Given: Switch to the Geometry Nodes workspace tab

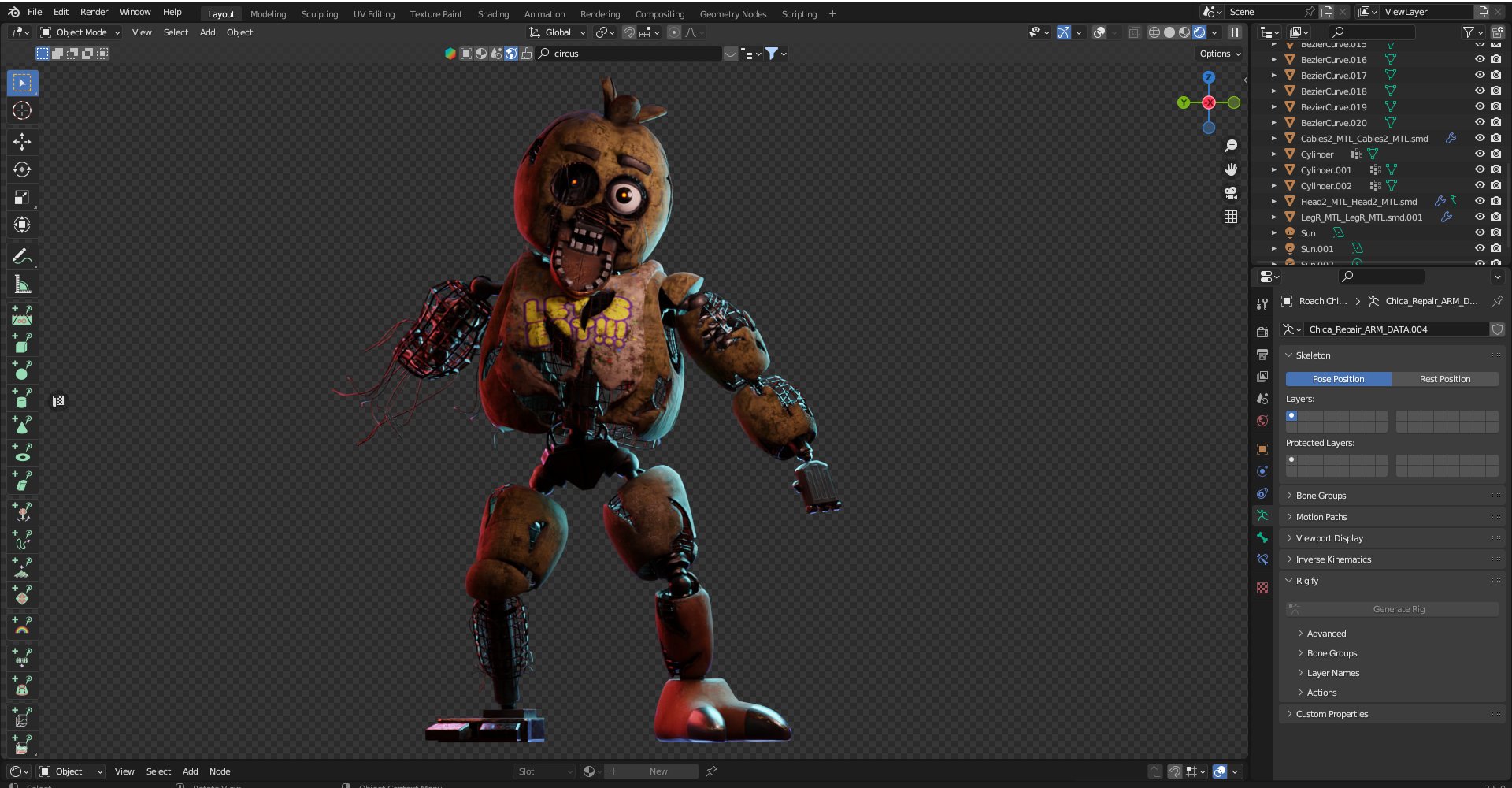Looking at the screenshot, I should click(x=732, y=14).
